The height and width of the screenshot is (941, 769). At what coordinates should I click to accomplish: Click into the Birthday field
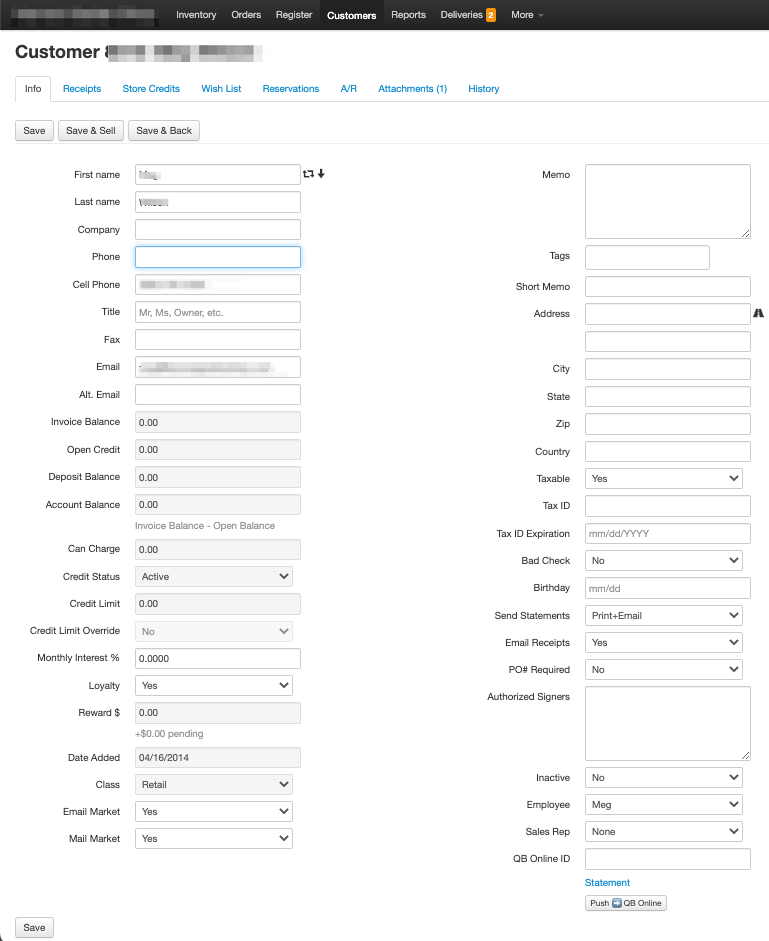pyautogui.click(x=667, y=588)
